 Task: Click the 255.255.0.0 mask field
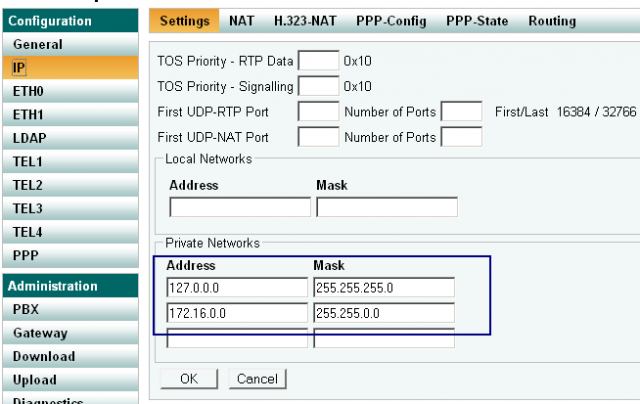point(384,313)
